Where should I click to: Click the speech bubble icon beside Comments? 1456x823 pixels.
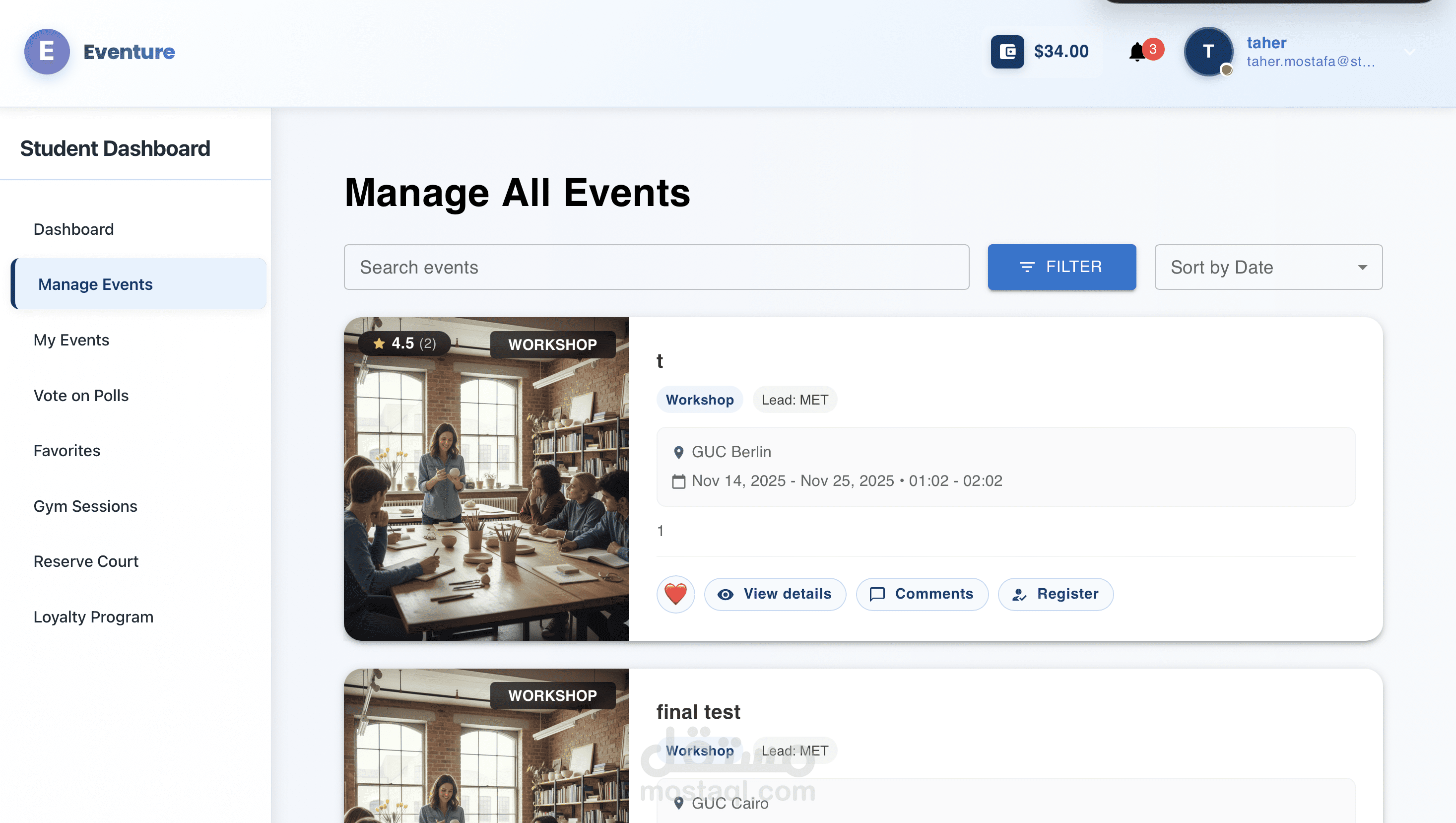click(877, 594)
